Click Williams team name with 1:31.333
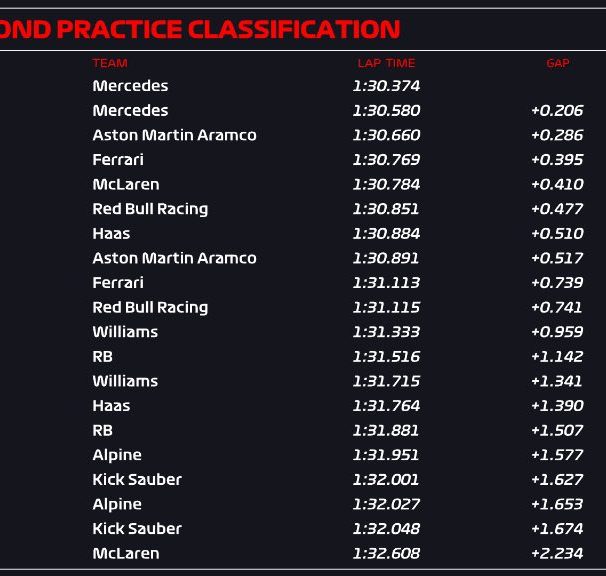 pos(125,332)
